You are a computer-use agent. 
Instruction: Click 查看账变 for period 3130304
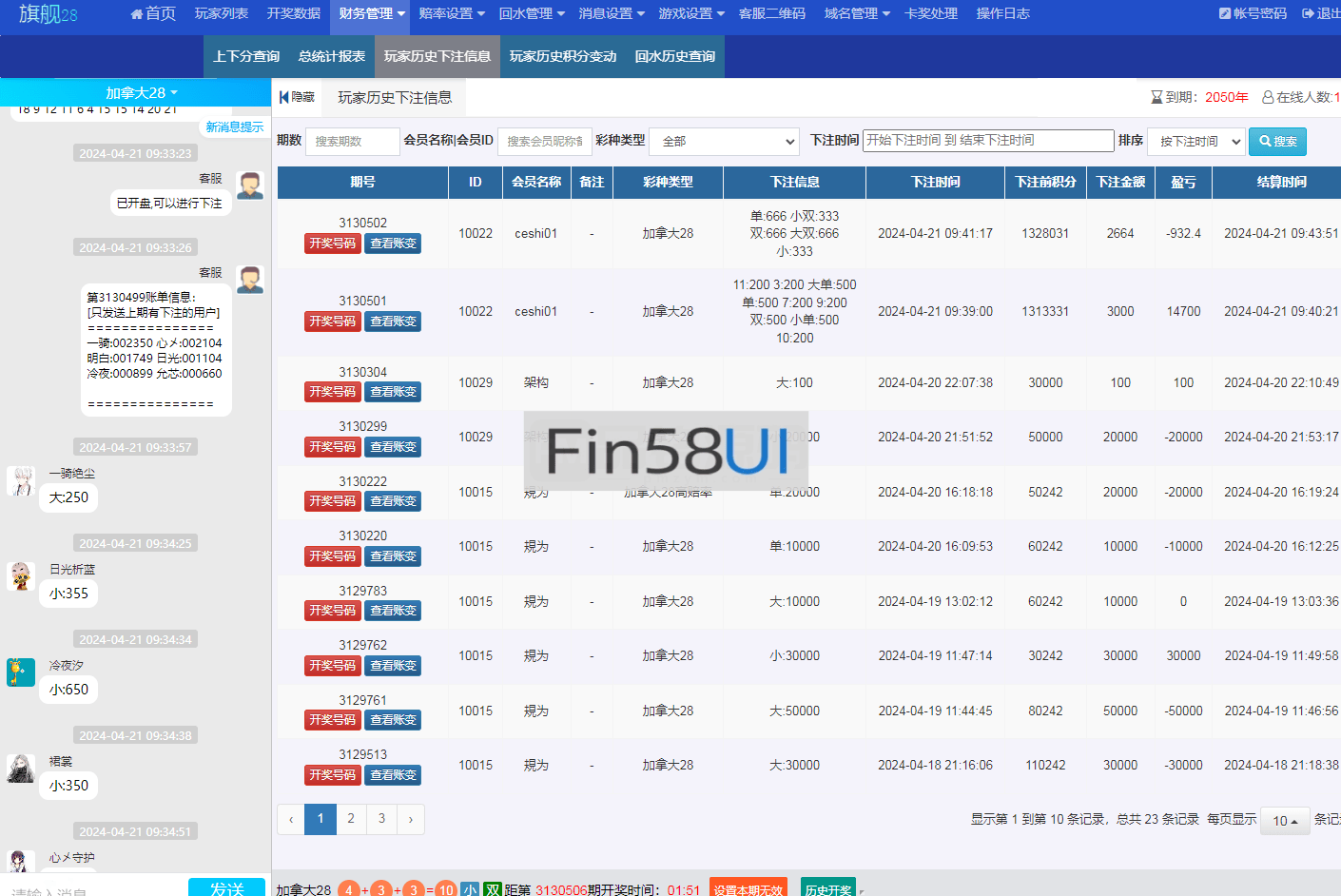393,392
